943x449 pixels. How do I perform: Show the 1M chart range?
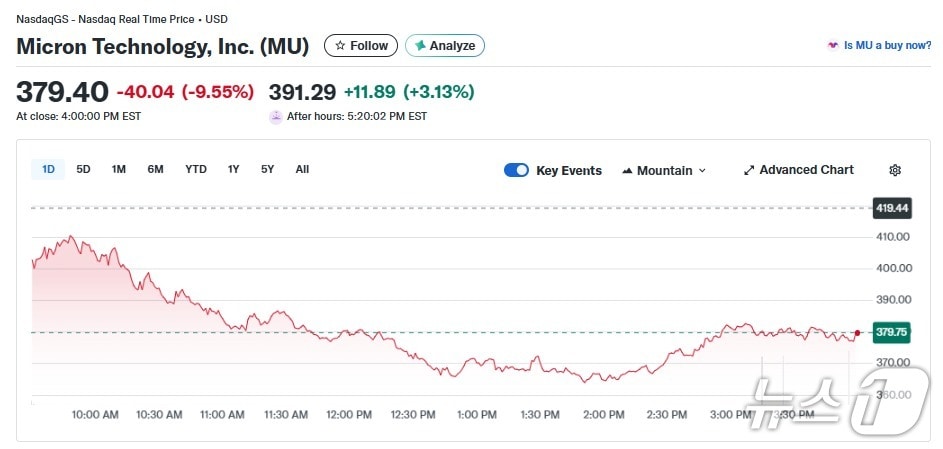coord(119,169)
